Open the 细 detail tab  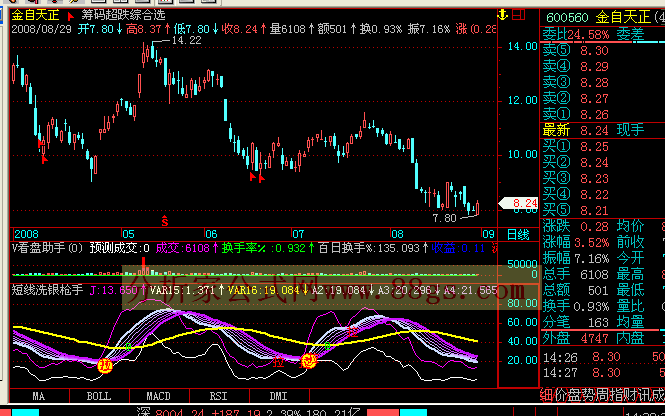[x=546, y=395]
